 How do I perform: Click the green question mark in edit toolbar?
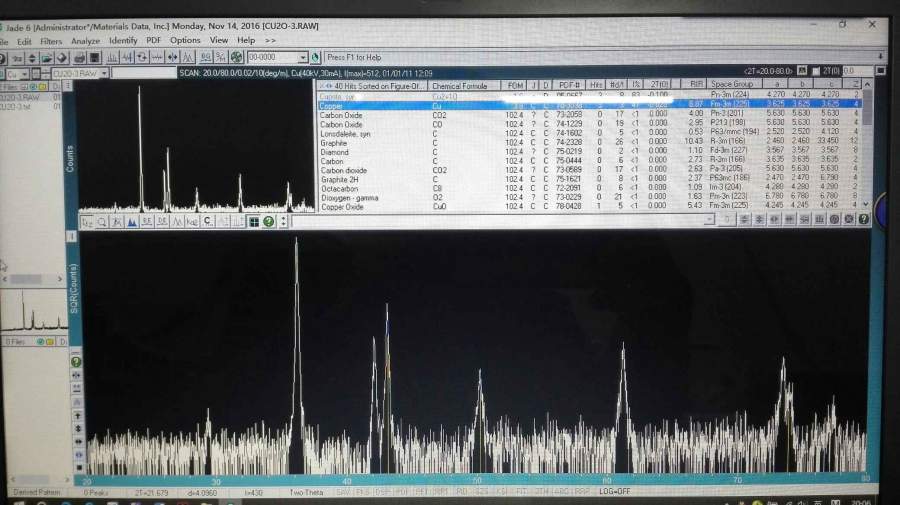pyautogui.click(x=268, y=222)
